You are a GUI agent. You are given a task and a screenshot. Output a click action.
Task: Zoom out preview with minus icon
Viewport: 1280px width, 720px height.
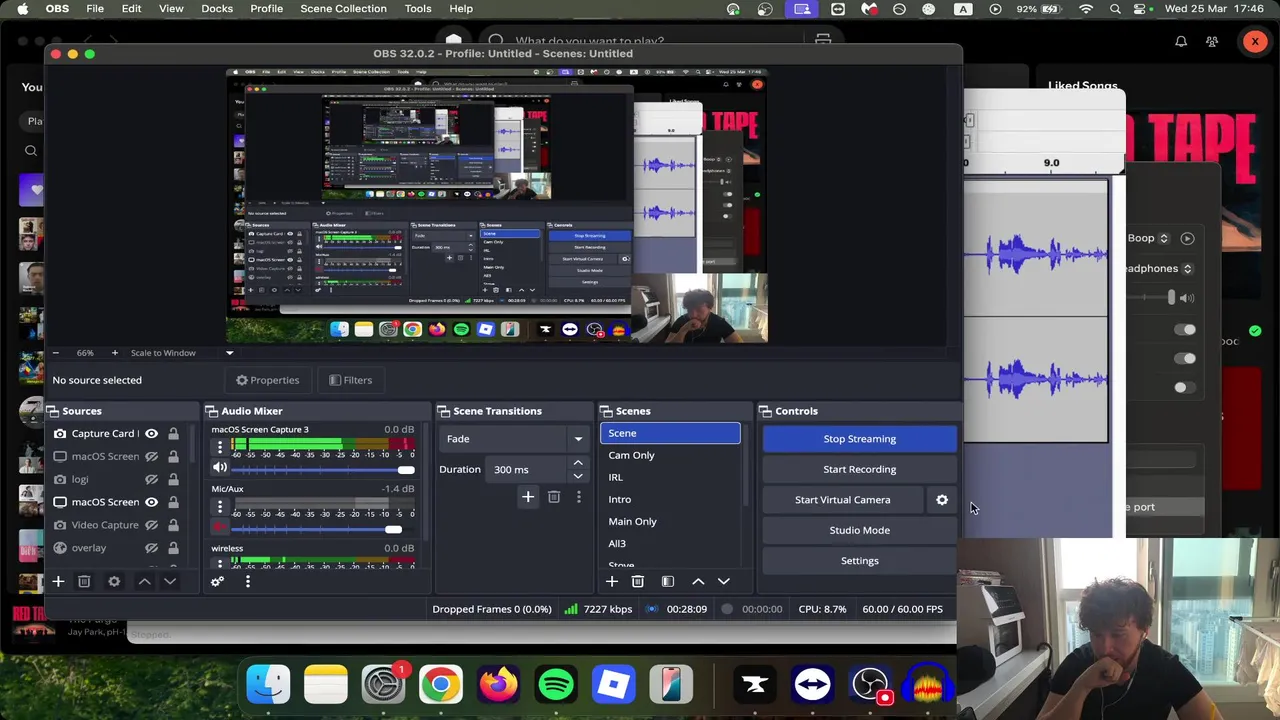[55, 353]
